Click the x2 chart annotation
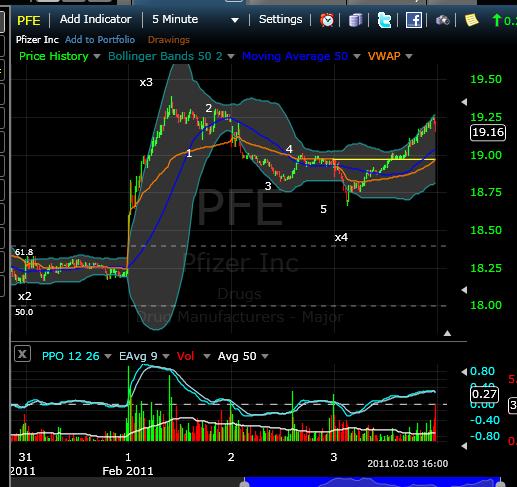The image size is (517, 487). tap(25, 296)
